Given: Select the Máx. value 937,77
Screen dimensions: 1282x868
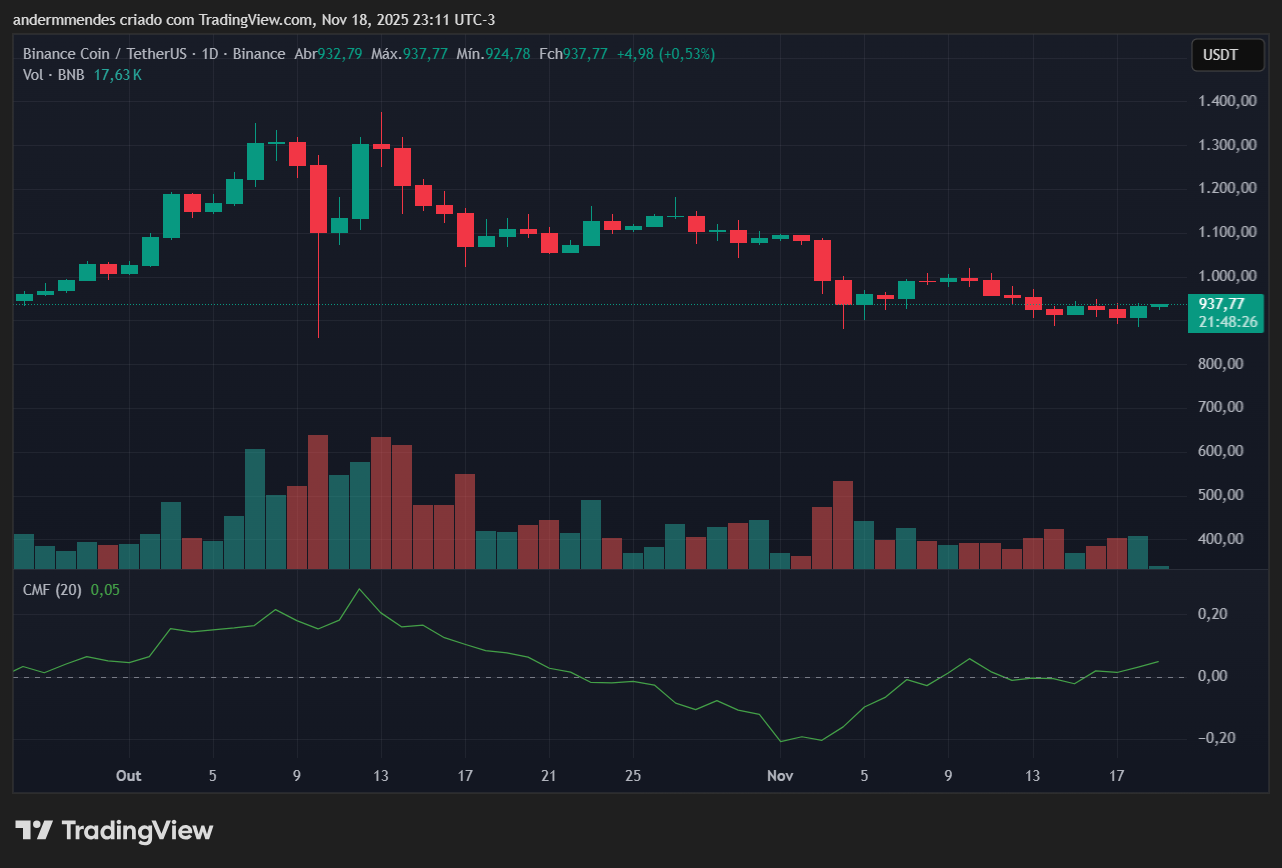Looking at the screenshot, I should point(424,54).
